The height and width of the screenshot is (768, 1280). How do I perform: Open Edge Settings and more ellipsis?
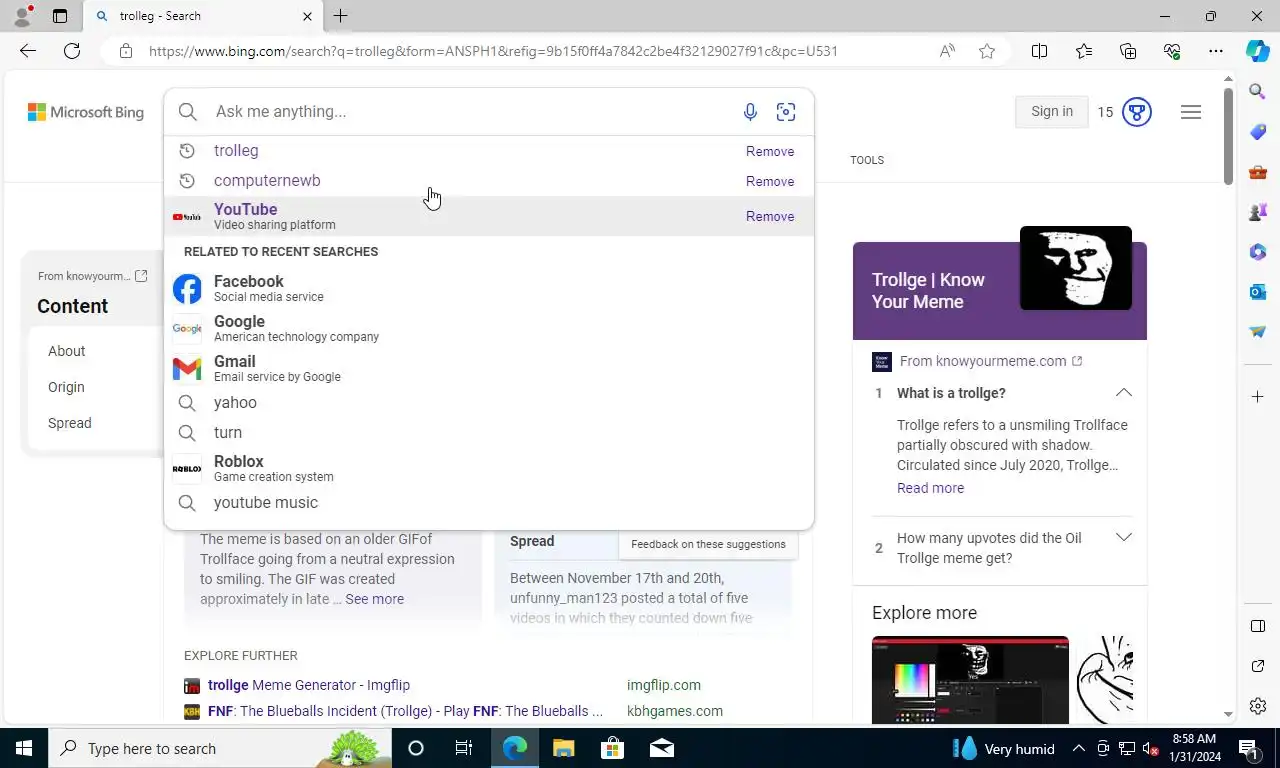(x=1216, y=51)
